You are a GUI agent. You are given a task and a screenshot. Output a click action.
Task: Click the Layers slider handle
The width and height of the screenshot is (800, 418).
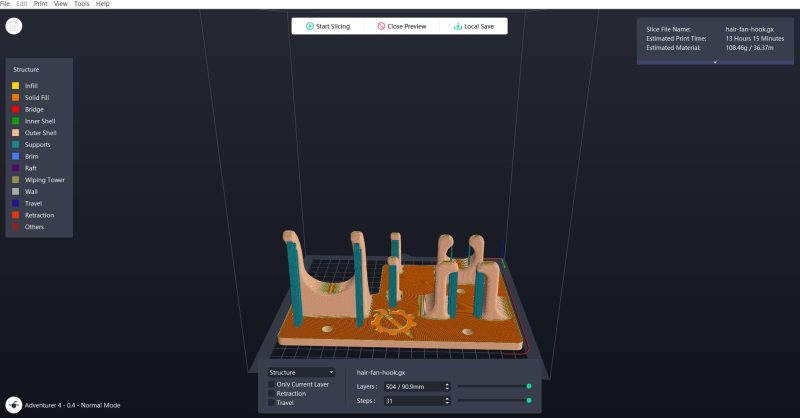[x=529, y=386]
